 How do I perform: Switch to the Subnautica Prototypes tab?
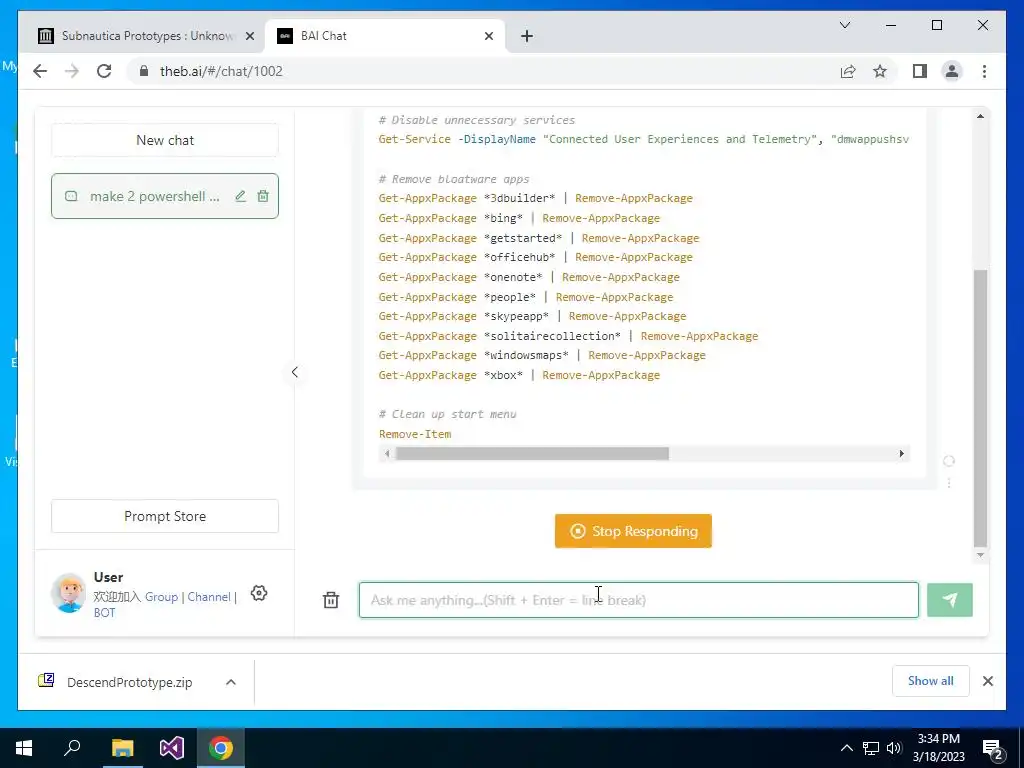[147, 36]
